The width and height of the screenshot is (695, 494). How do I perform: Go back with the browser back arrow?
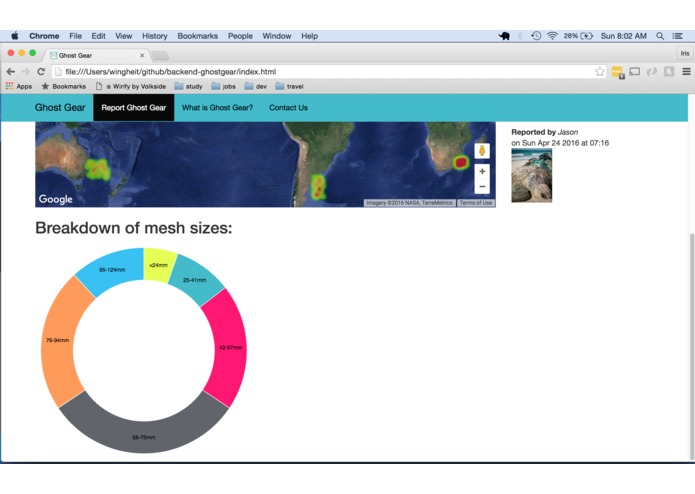(x=11, y=71)
